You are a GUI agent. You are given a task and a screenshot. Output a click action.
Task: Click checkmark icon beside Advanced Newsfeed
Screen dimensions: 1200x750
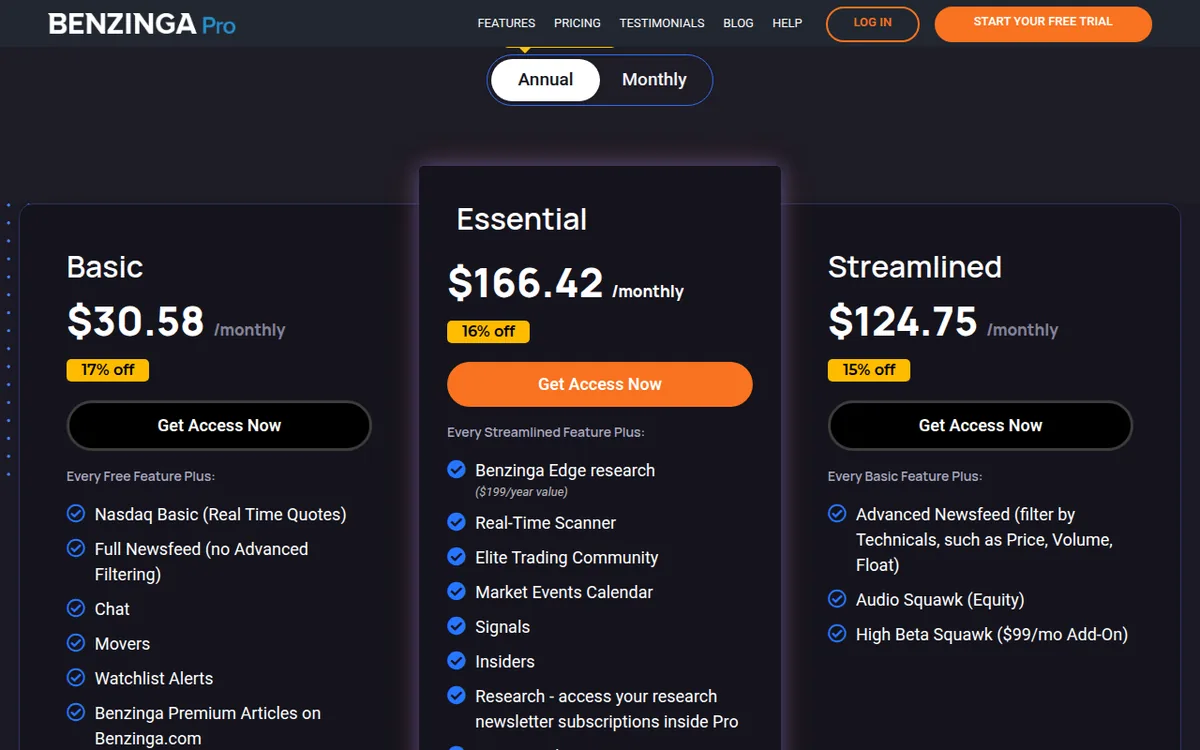point(837,514)
